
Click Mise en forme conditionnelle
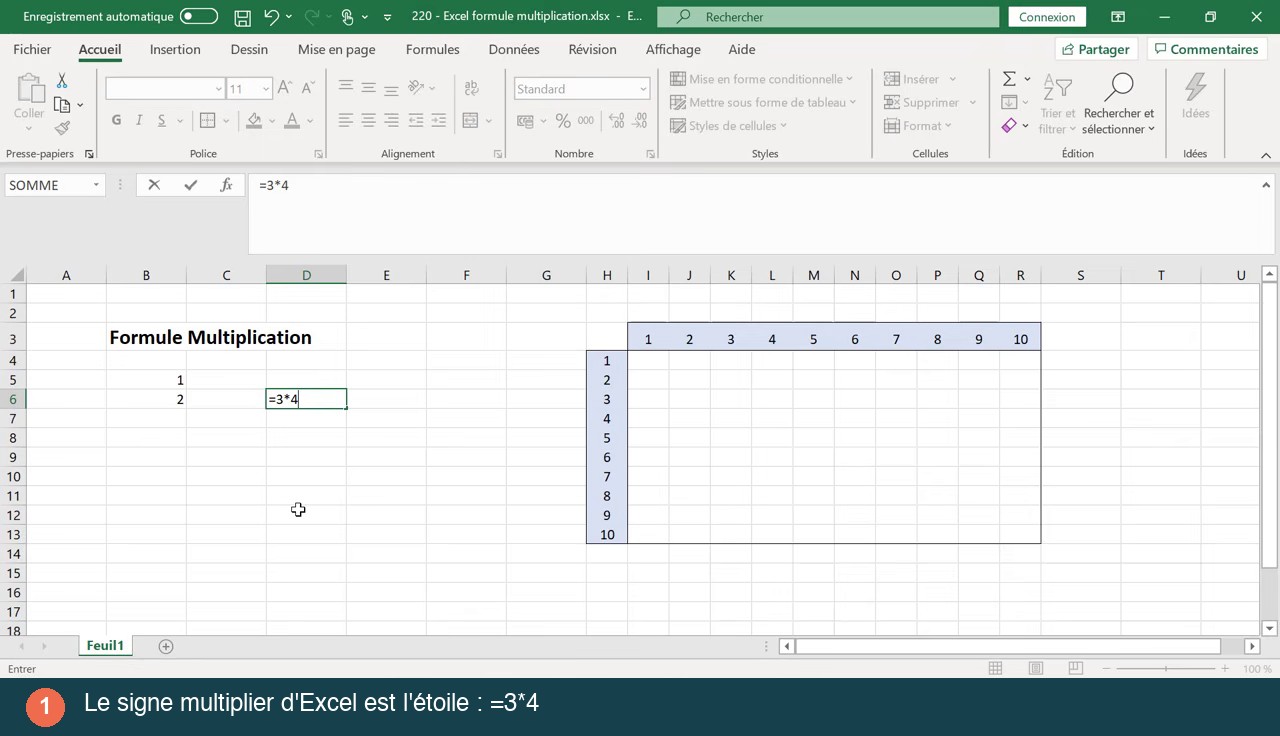(761, 79)
